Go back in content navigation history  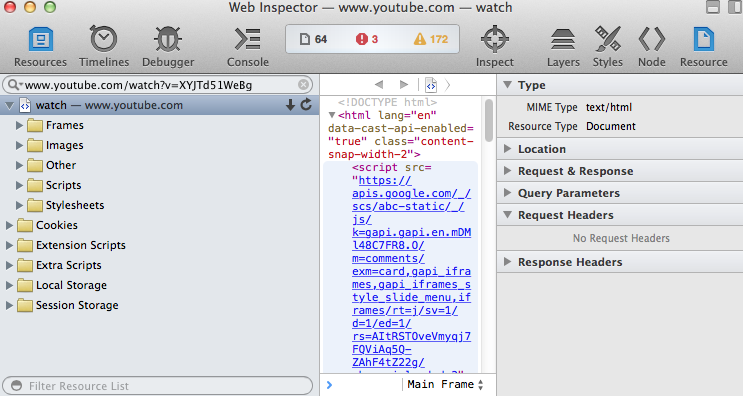pos(379,85)
